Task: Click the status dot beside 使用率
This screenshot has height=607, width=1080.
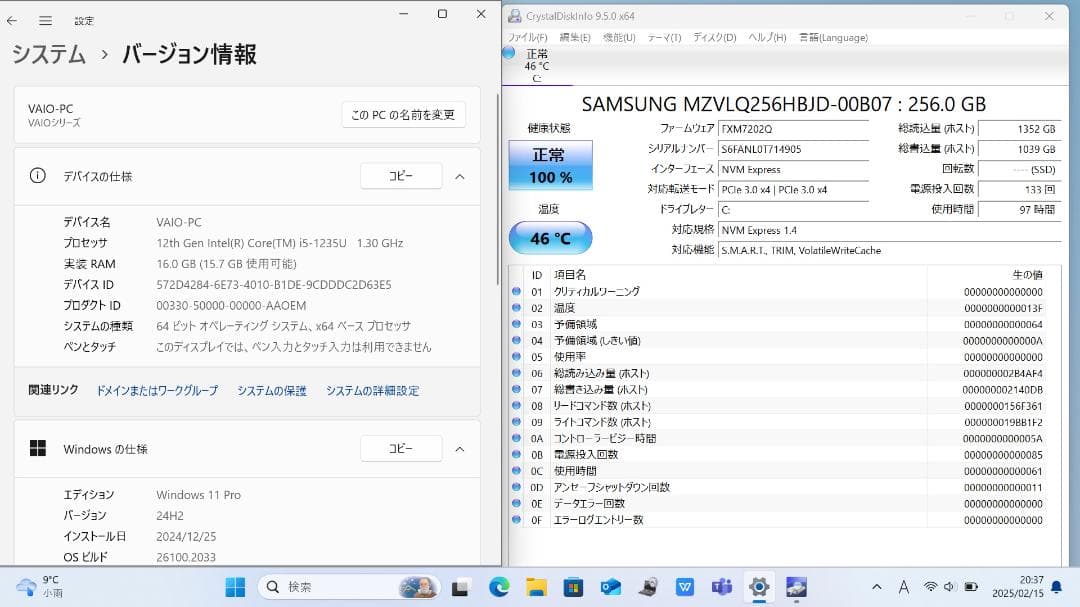Action: [513, 356]
